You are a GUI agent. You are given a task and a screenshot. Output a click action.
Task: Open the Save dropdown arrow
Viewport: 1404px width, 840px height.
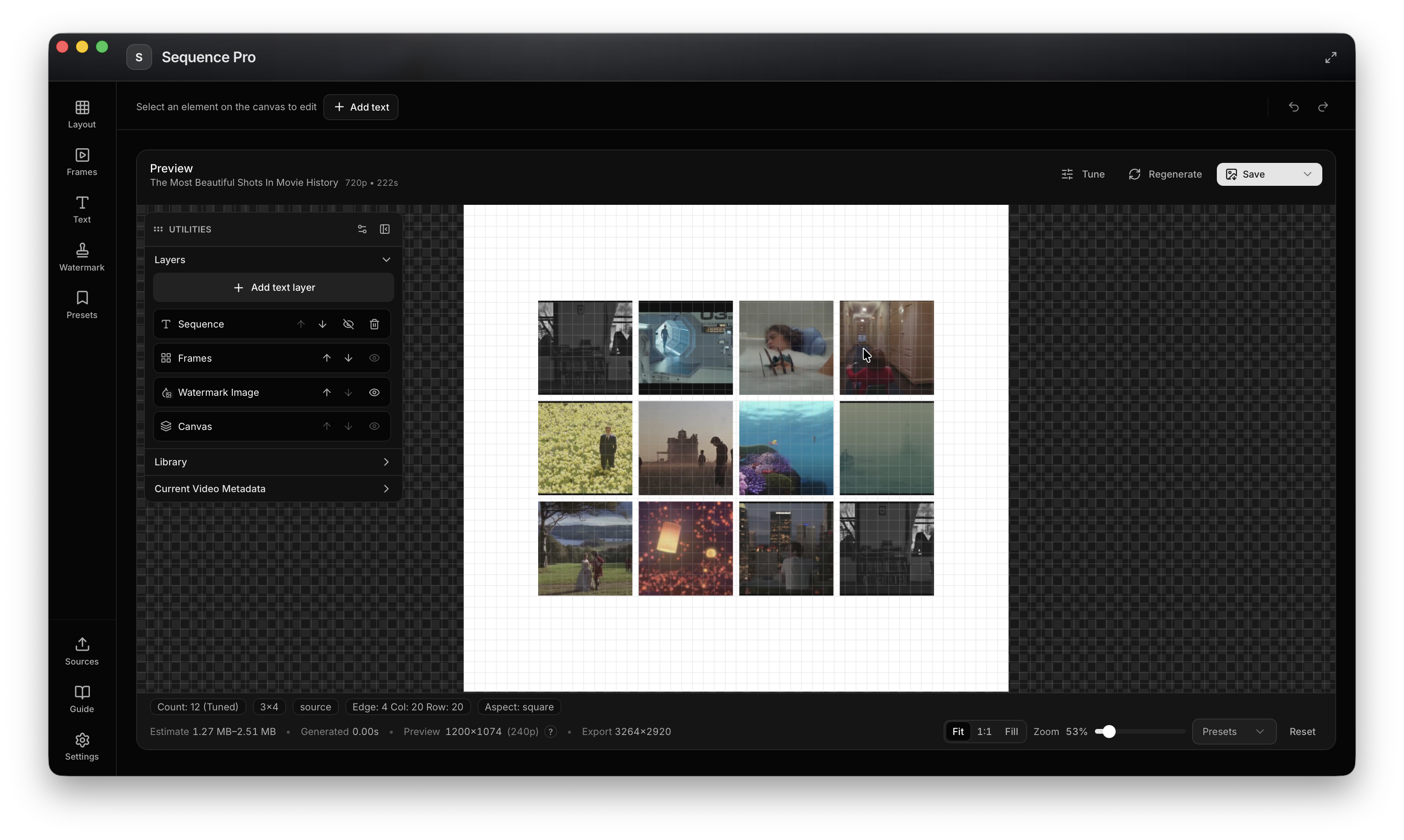[1307, 174]
